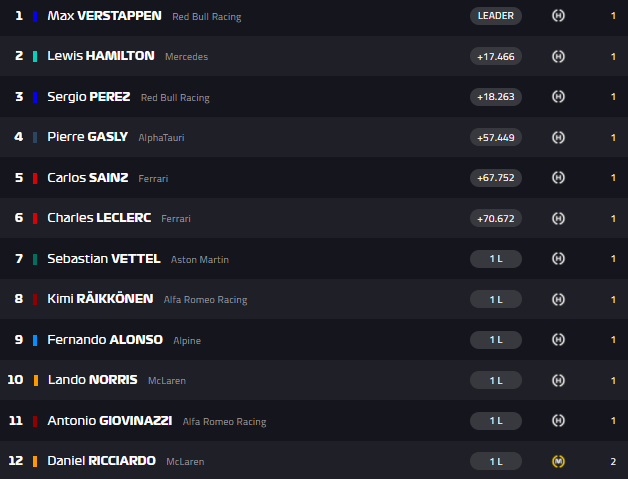Open Antonio Giovinazzi's driver entry
Image resolution: width=628 pixels, height=479 pixels.
(x=109, y=421)
